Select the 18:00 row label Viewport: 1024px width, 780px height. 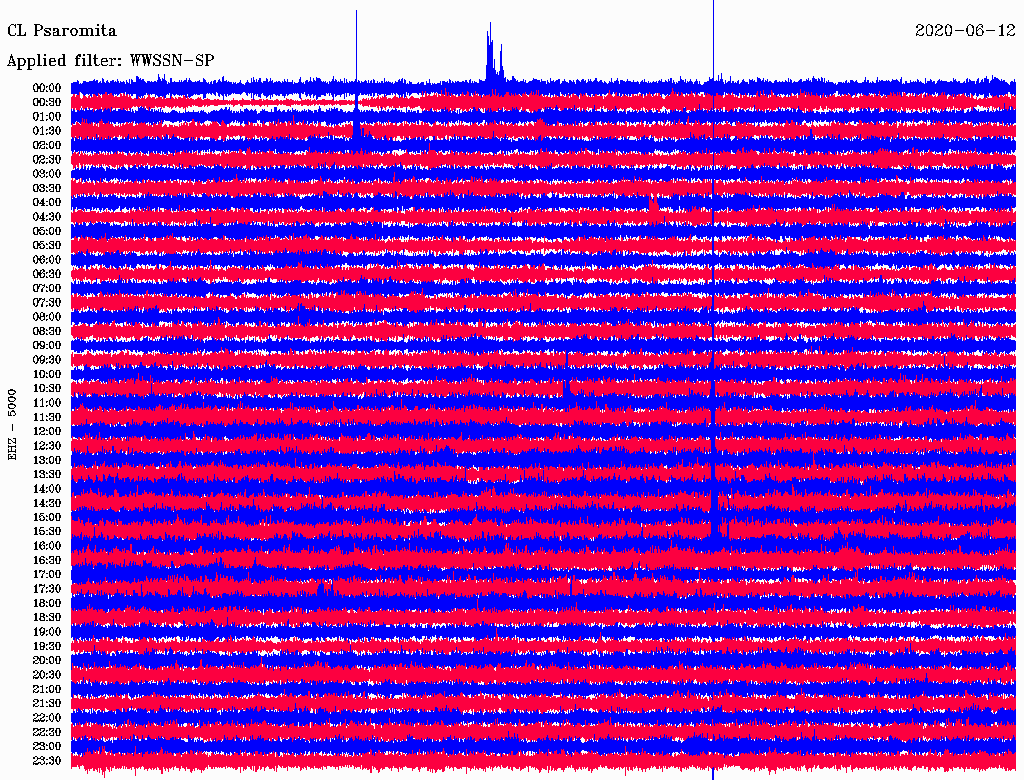[x=47, y=604]
